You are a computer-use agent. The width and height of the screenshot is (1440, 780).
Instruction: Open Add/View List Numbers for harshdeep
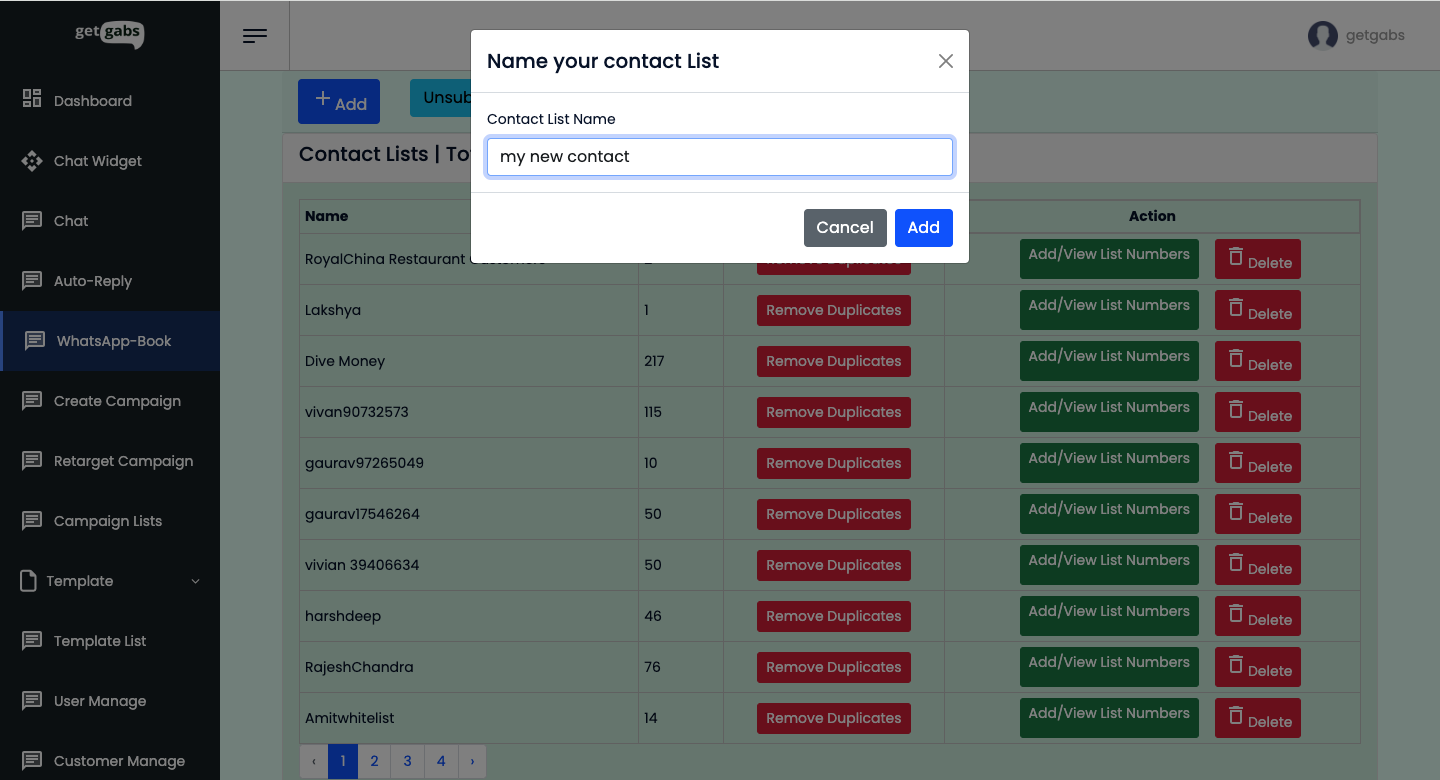coord(1109,616)
